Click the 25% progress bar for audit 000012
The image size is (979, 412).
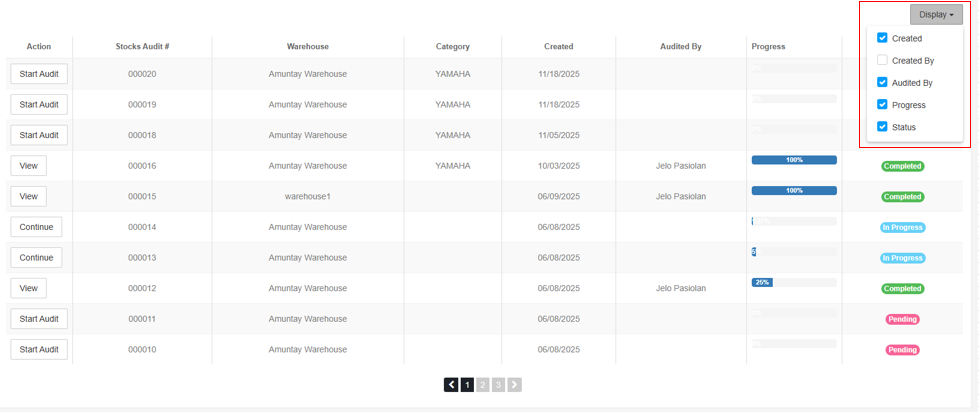(x=762, y=283)
